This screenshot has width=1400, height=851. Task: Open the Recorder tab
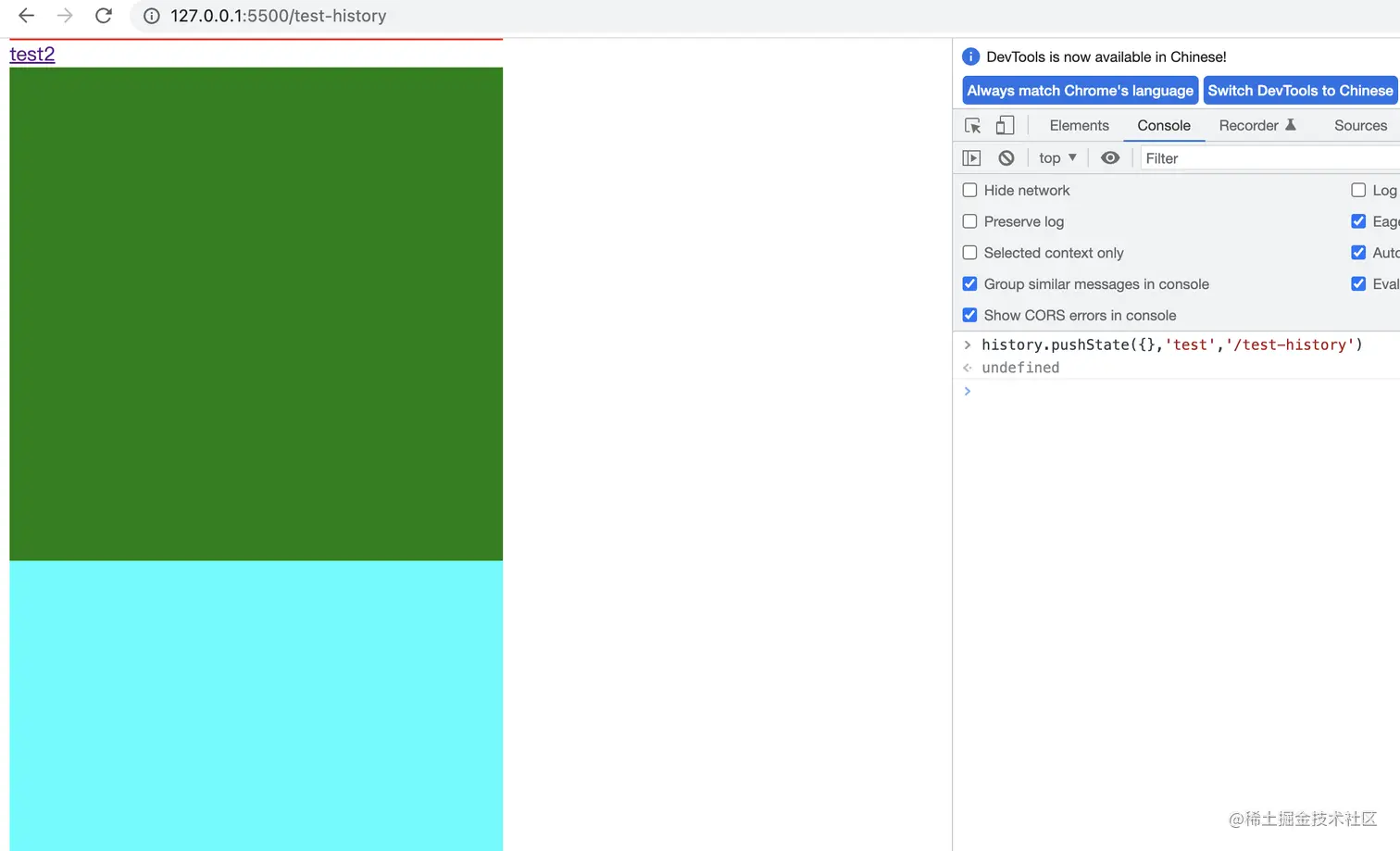(1248, 125)
